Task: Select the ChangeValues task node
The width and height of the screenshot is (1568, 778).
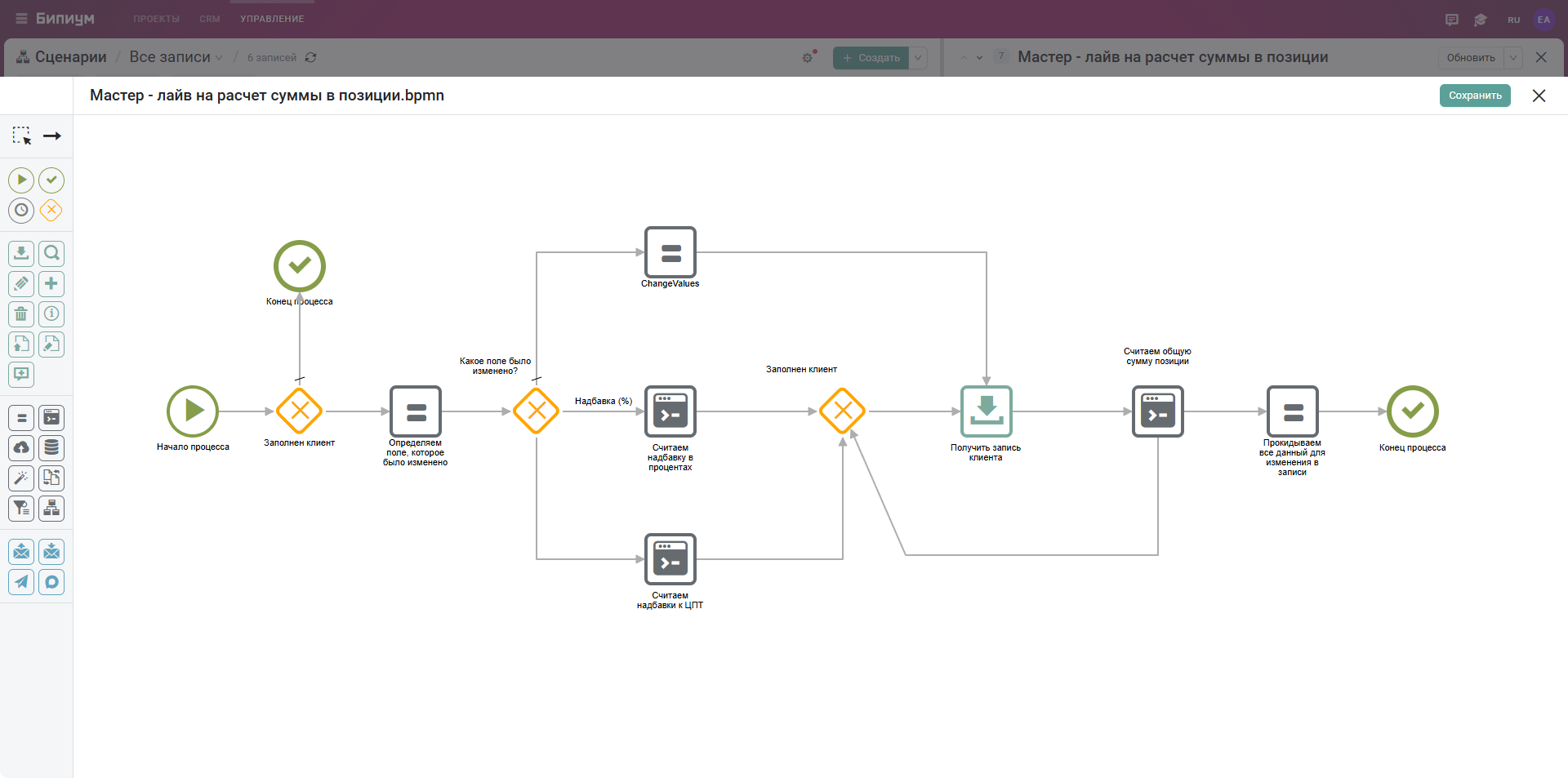Action: click(670, 252)
